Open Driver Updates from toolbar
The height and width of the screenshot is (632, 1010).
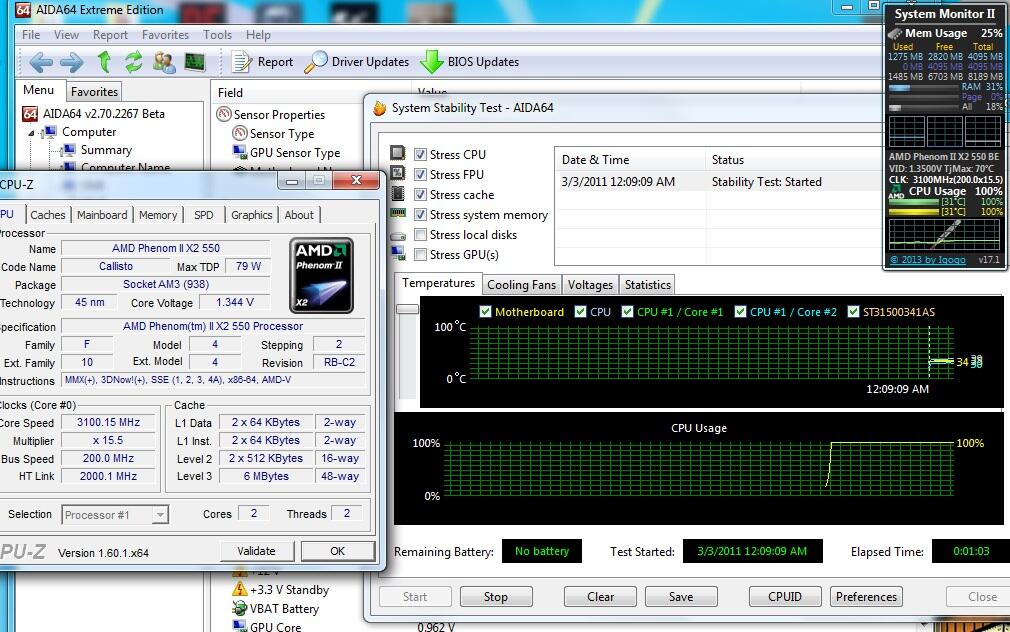click(x=356, y=62)
